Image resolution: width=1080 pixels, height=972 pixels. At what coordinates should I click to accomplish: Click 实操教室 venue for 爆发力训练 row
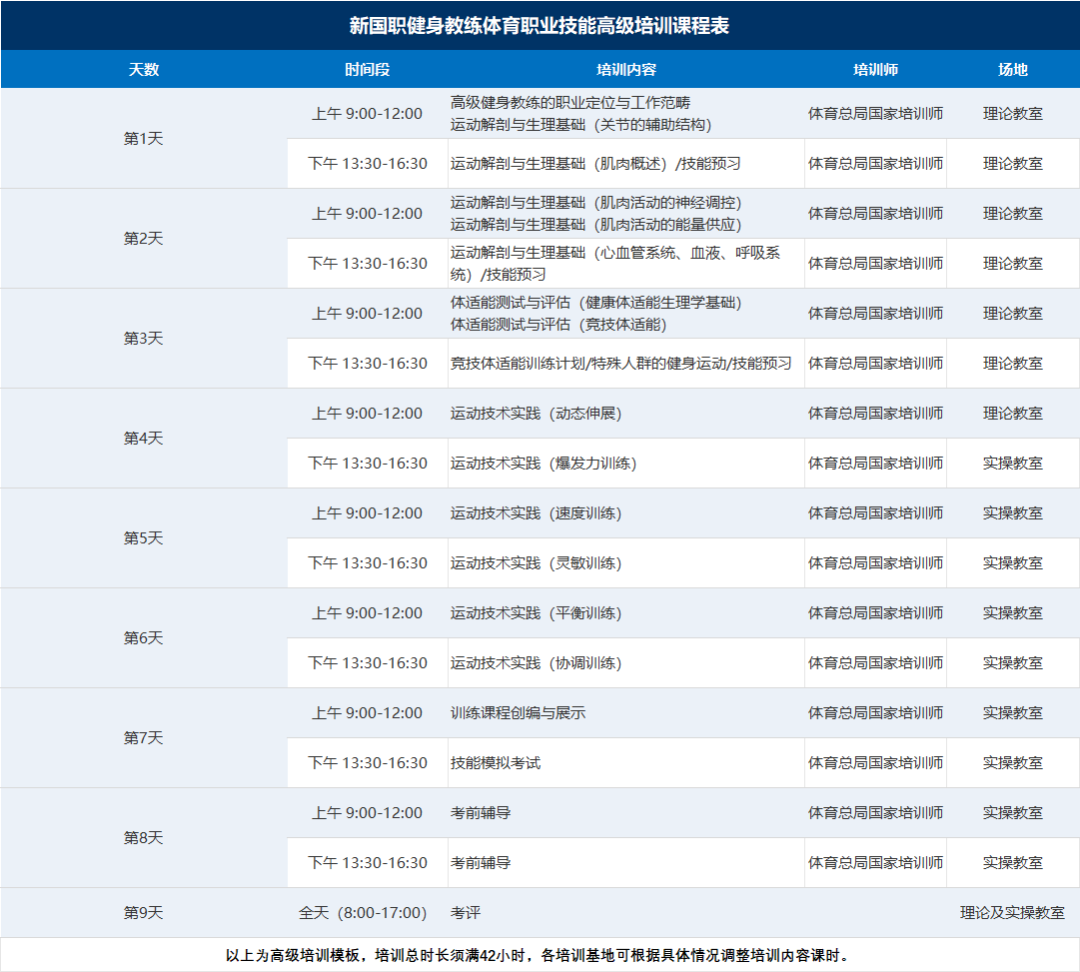click(1012, 463)
